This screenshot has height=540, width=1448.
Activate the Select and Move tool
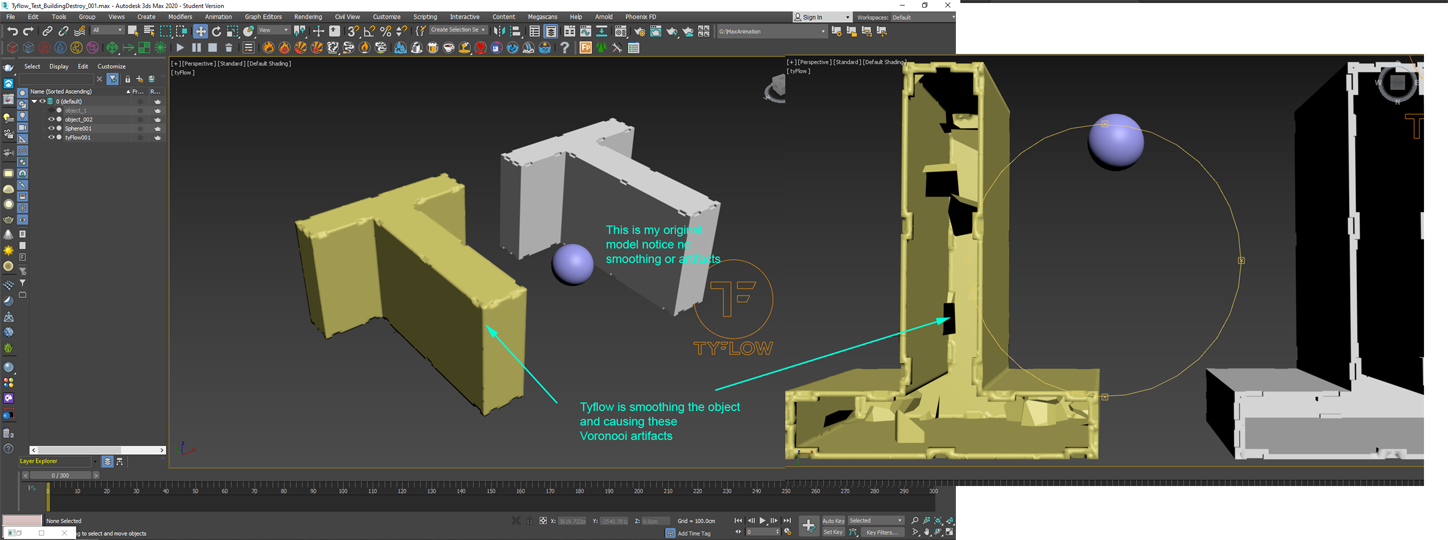tap(200, 31)
